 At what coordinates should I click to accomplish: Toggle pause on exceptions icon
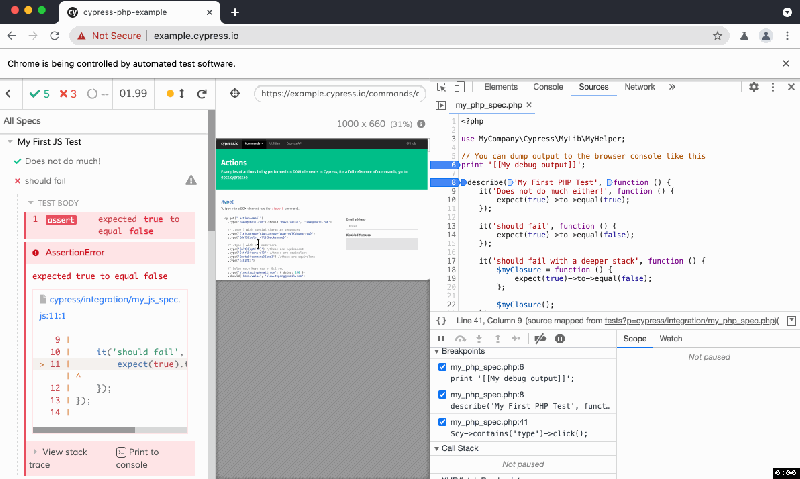tap(560, 338)
